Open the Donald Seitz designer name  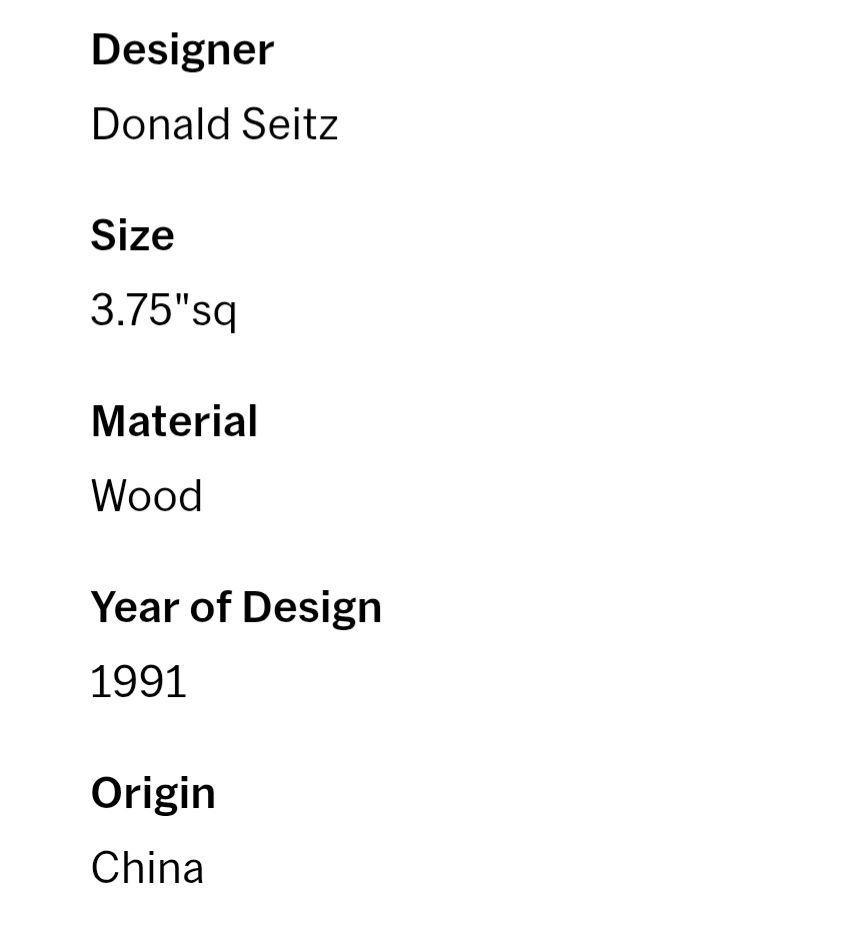[x=214, y=124]
